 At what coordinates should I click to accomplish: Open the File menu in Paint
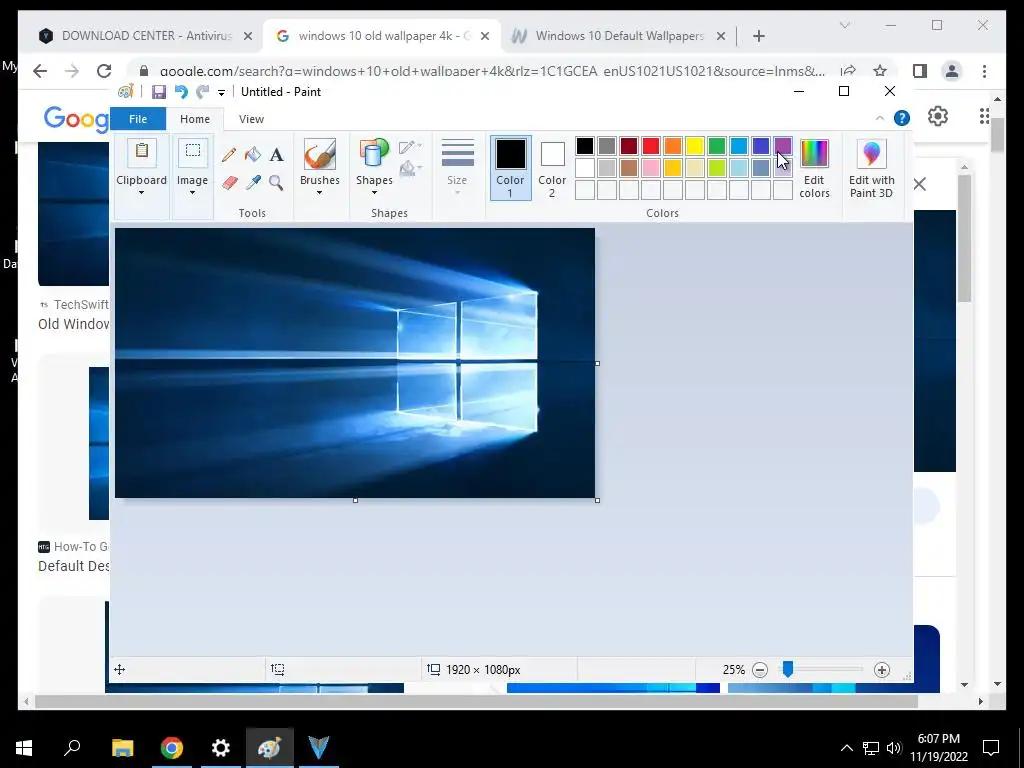pos(138,119)
